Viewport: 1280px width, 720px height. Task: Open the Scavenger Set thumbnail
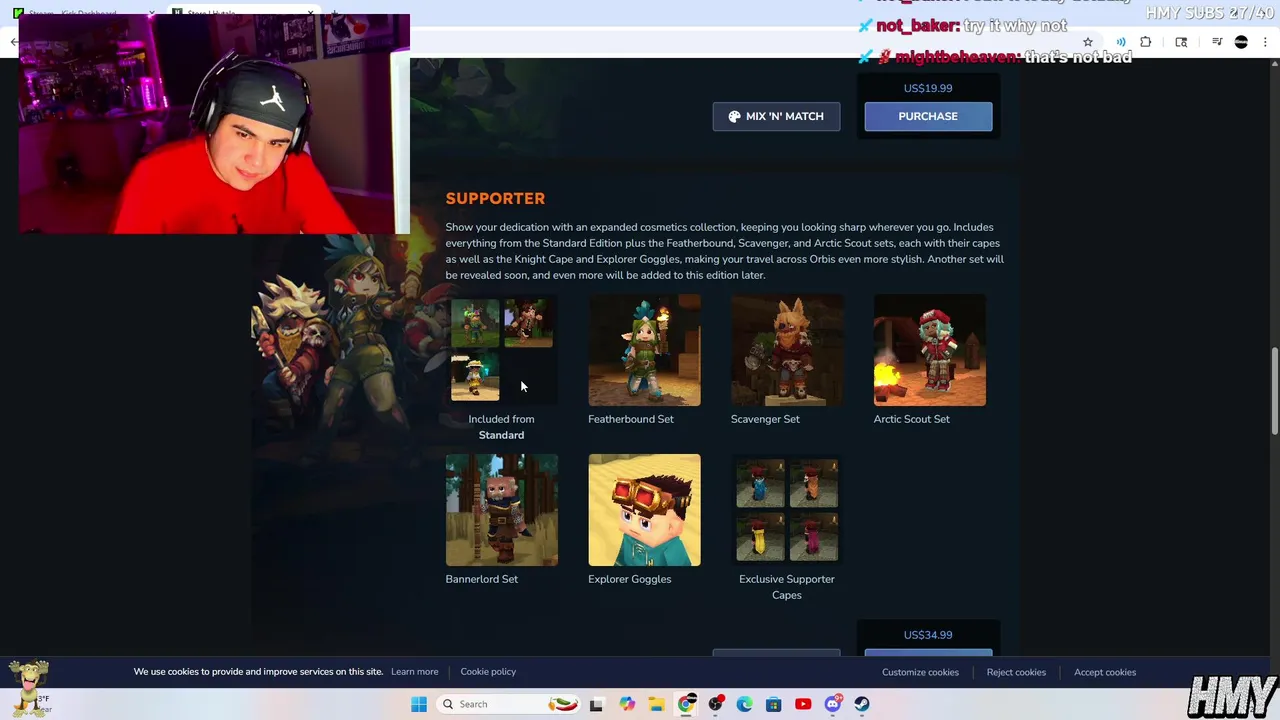[x=787, y=350]
